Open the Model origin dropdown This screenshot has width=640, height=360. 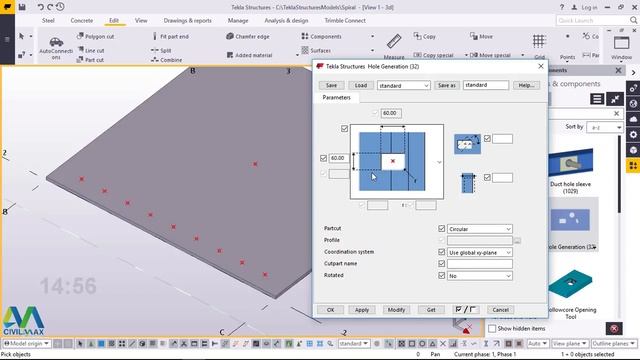(27, 344)
